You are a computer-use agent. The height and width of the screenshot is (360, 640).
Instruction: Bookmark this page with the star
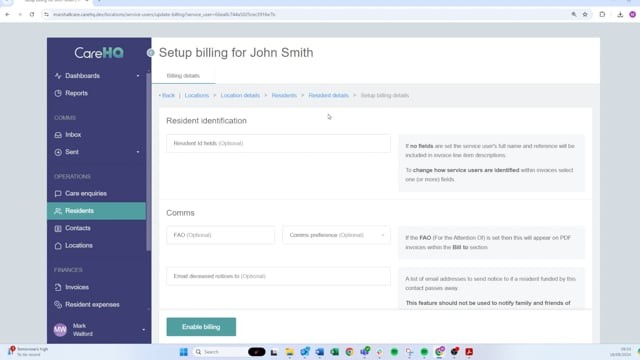(585, 14)
